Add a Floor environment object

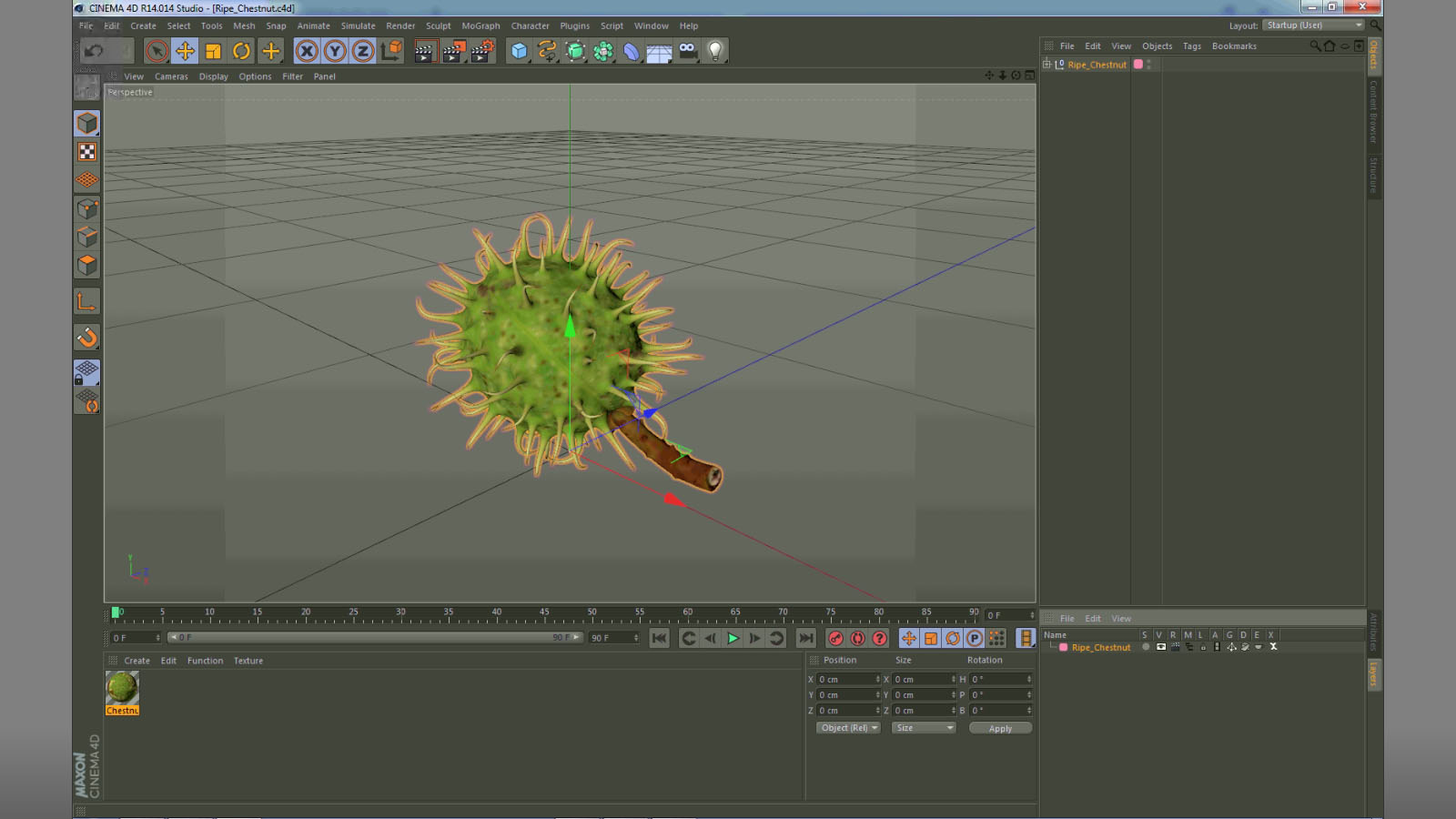click(660, 51)
